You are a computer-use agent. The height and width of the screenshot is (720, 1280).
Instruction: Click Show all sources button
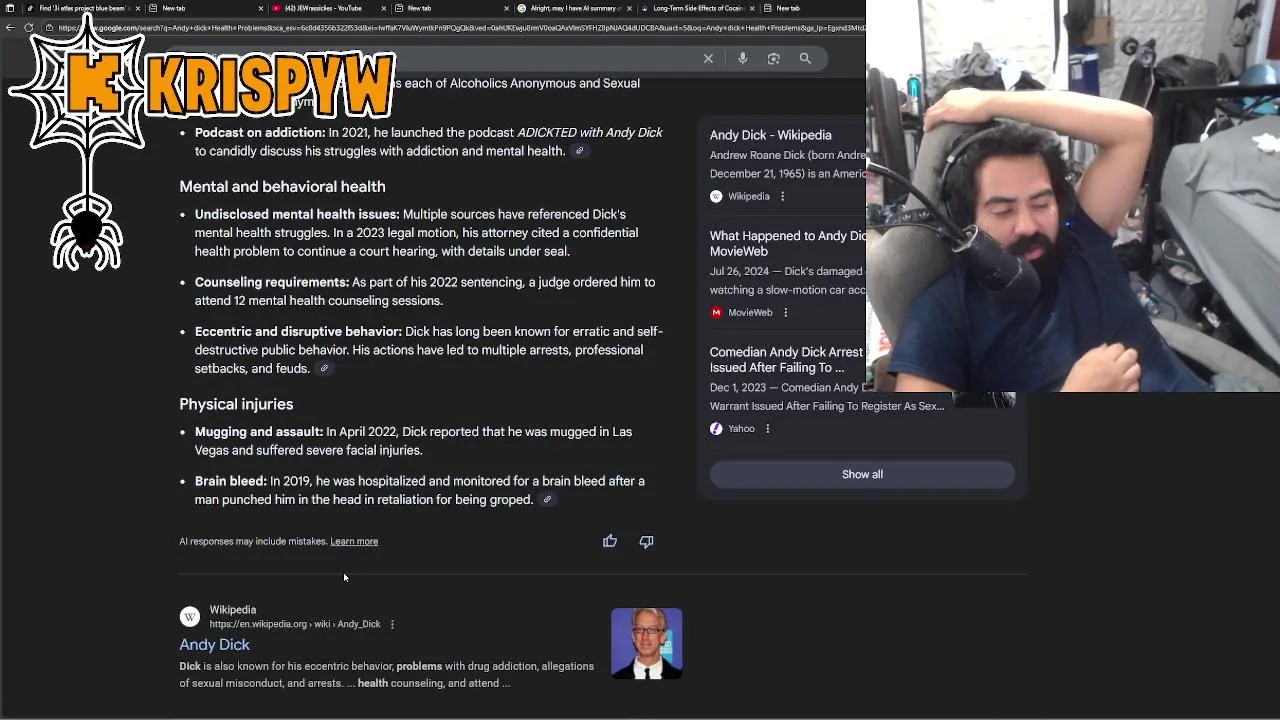tap(862, 475)
